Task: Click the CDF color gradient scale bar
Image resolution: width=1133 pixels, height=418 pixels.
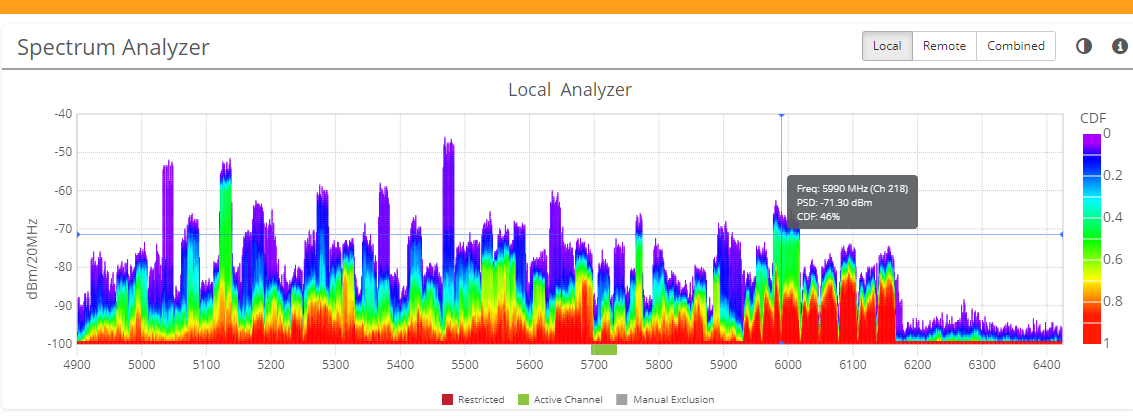Action: [x=1094, y=238]
